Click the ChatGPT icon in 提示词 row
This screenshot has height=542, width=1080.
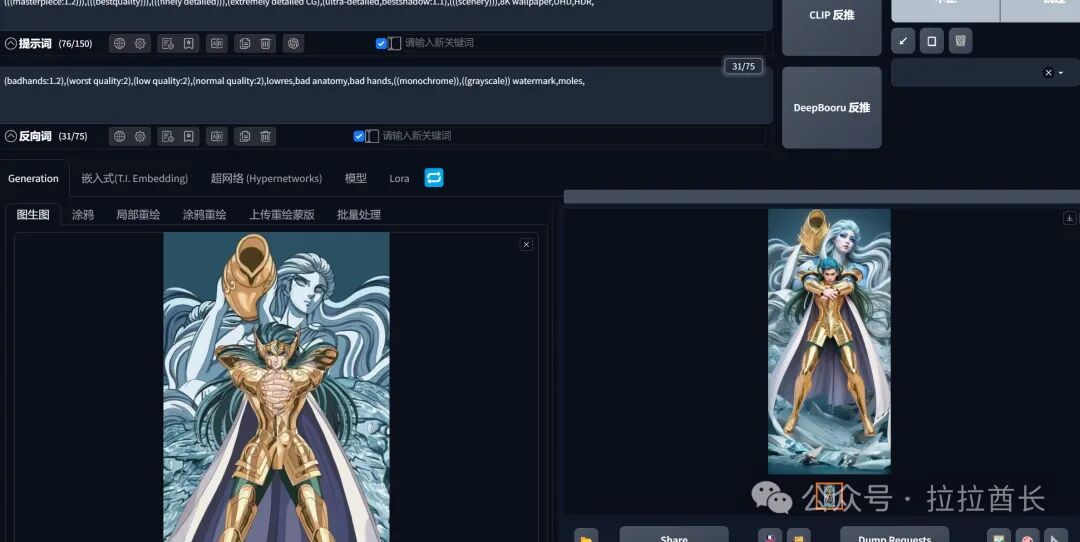293,43
